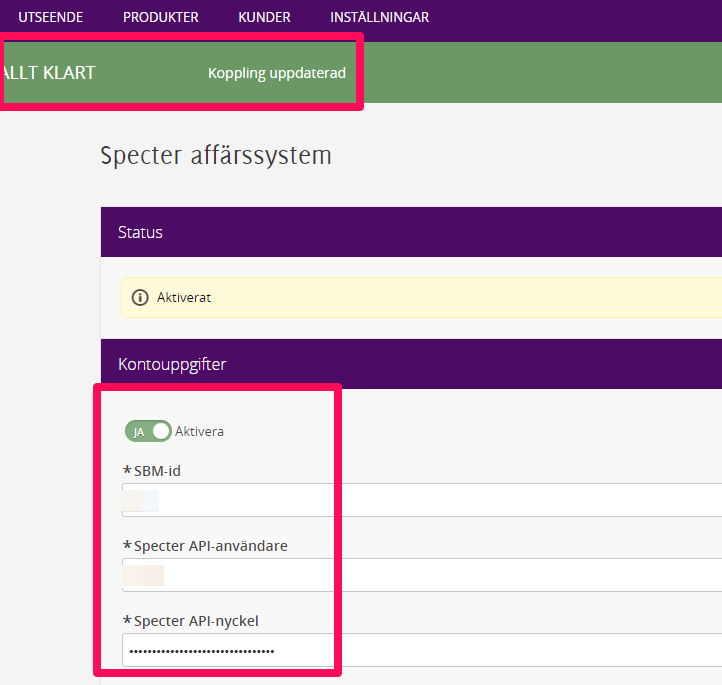Click the 'Aktivera' toggle label

point(199,431)
